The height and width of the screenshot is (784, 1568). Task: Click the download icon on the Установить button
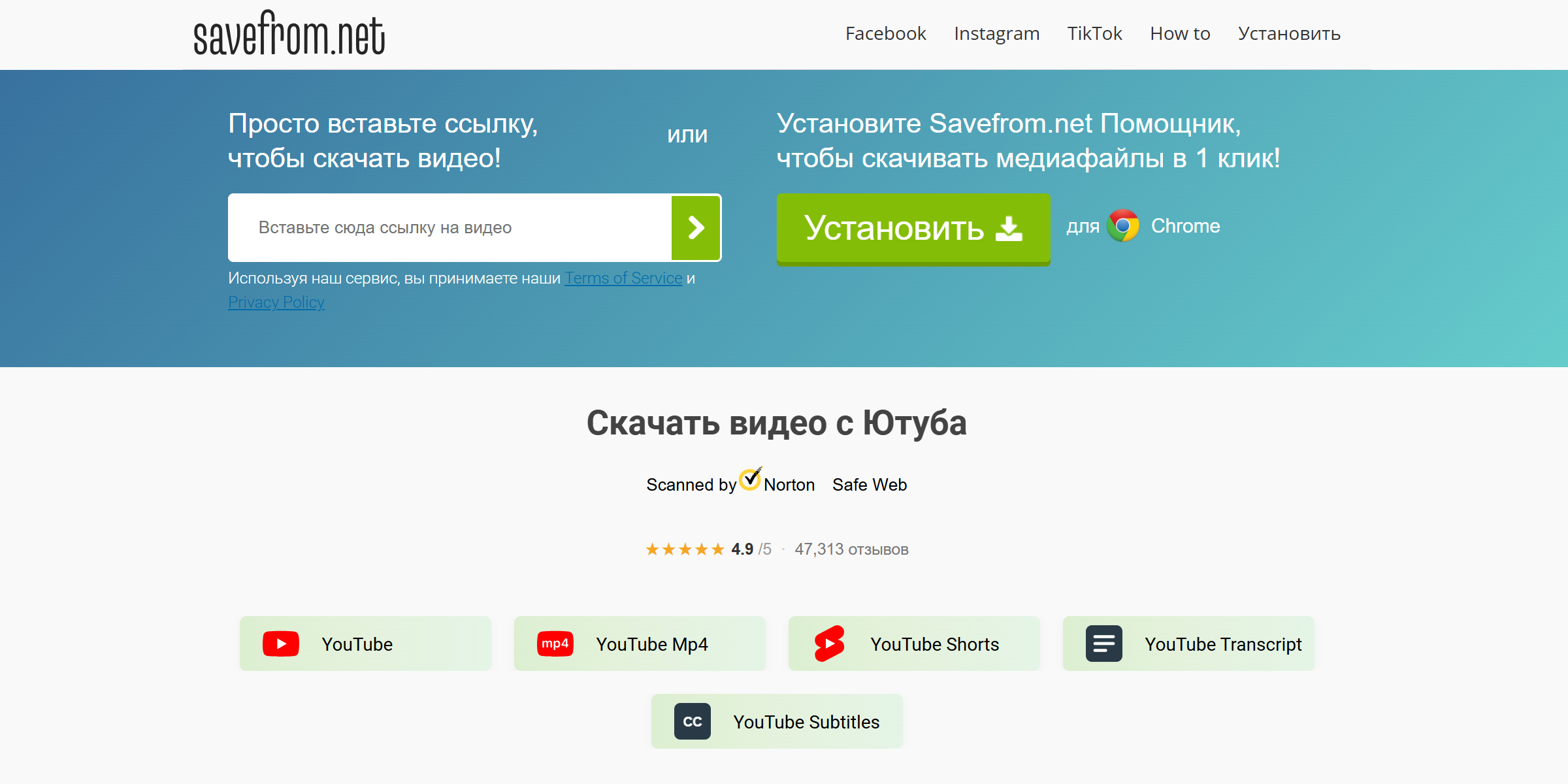point(1009,229)
